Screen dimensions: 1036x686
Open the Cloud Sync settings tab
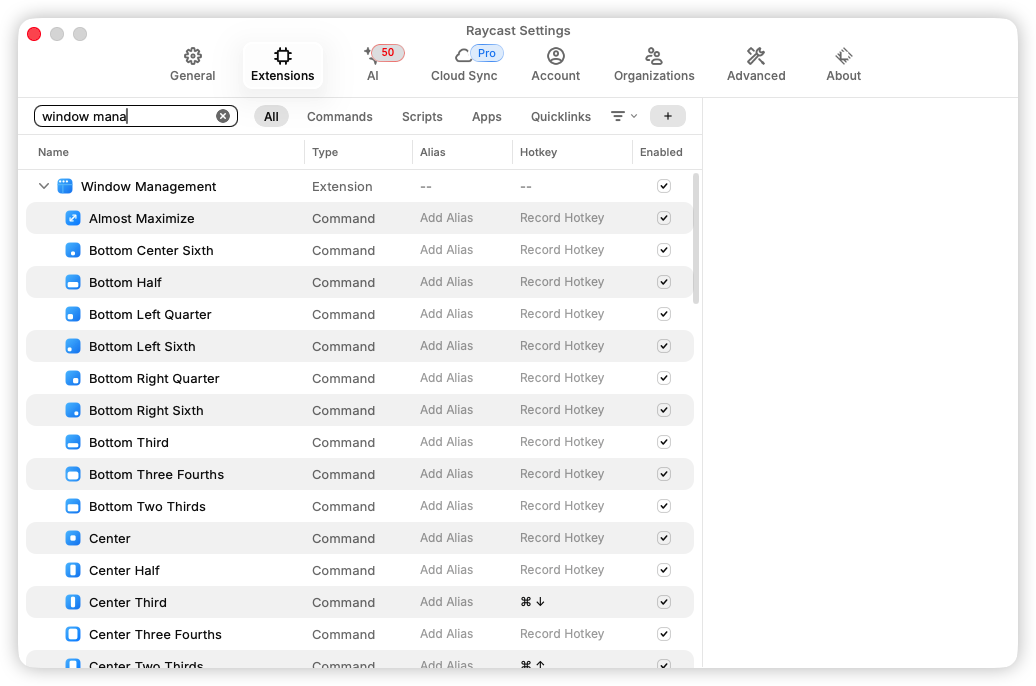pyautogui.click(x=464, y=65)
